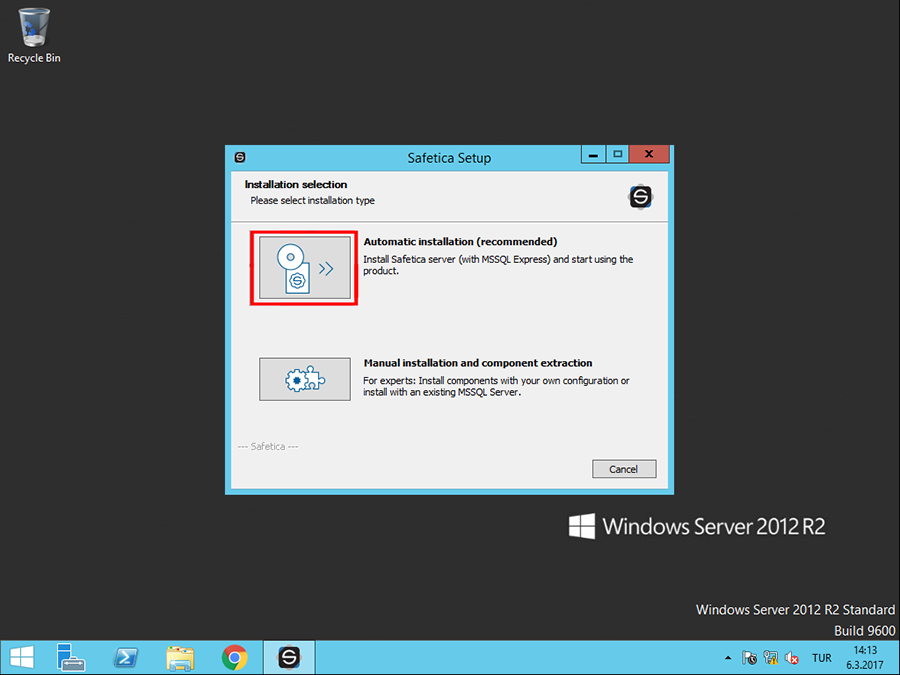This screenshot has height=675, width=900.
Task: Open the Safetica title bar system icon
Action: click(240, 157)
